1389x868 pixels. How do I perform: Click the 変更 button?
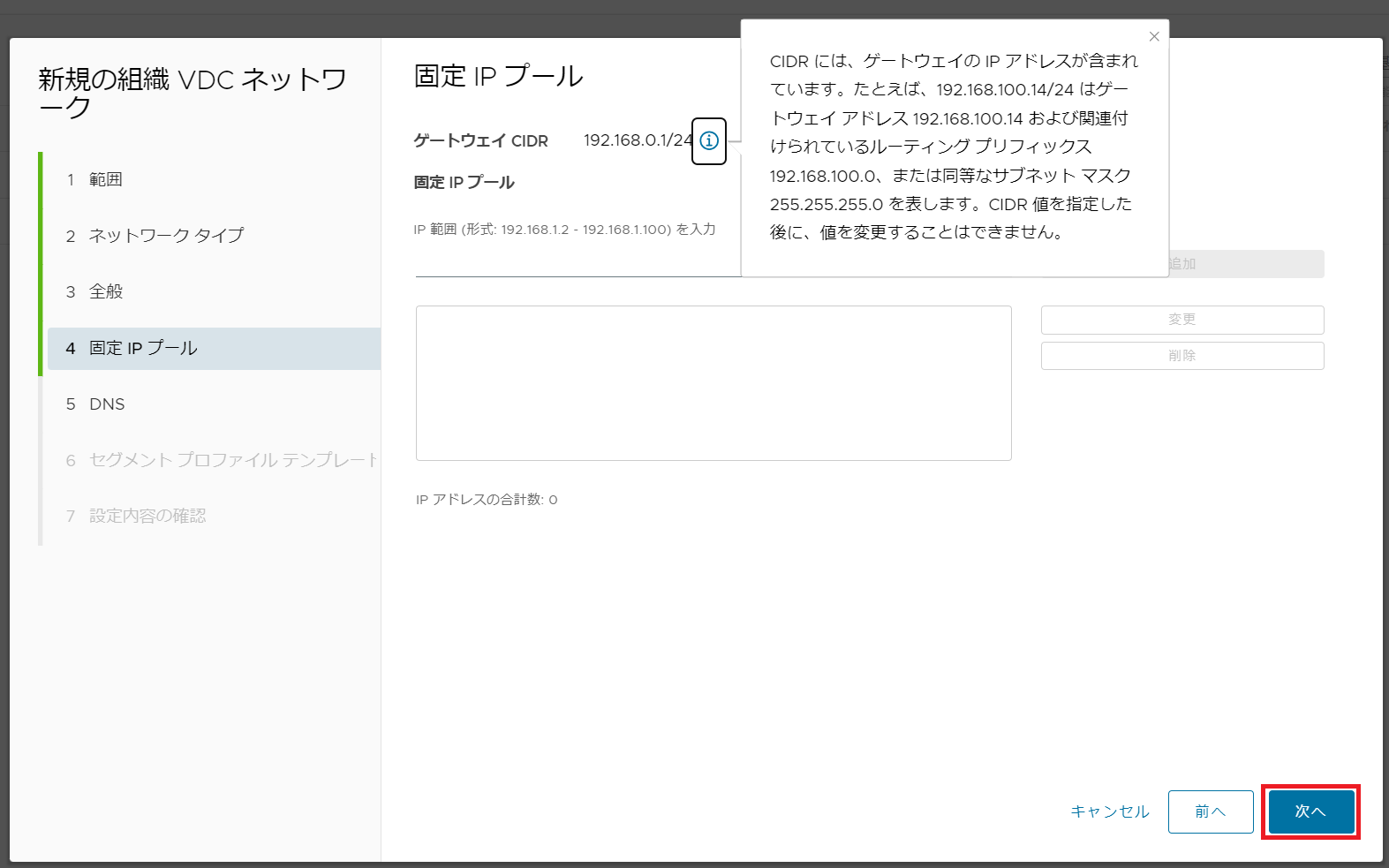point(1182,320)
